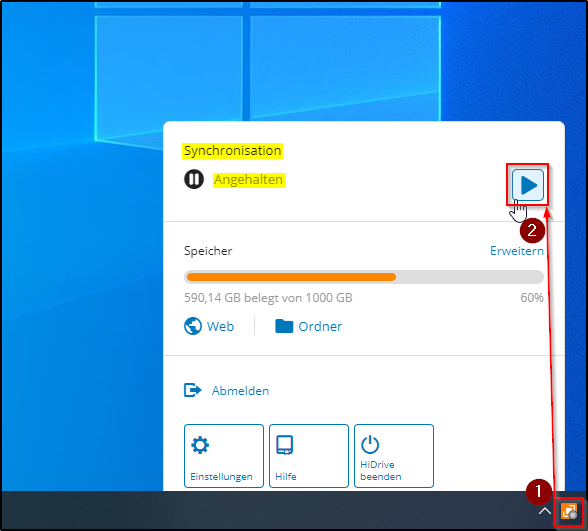The image size is (588, 531).
Task: Click the Angehalten status text
Action: click(x=249, y=180)
